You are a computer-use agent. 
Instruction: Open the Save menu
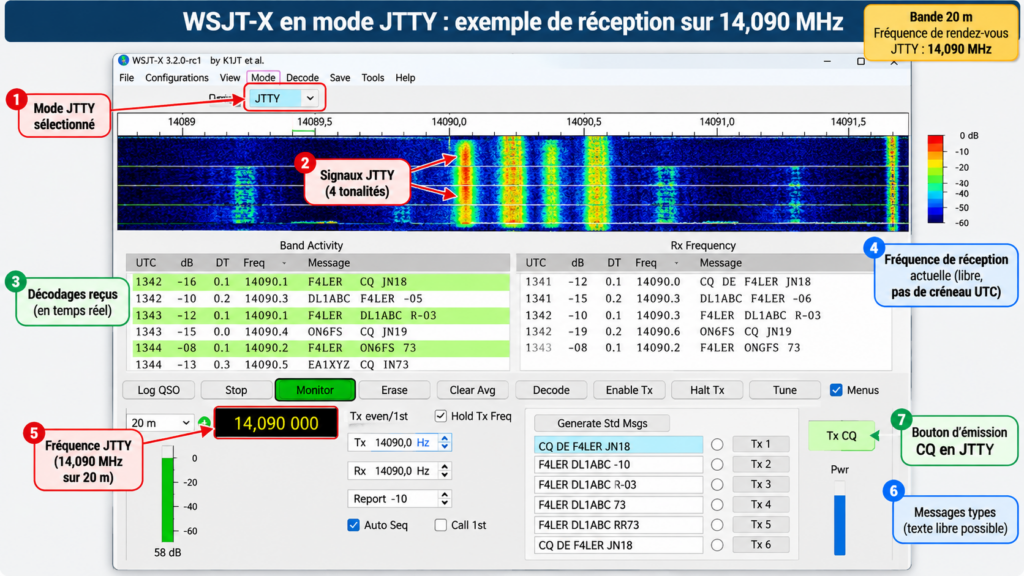point(340,78)
